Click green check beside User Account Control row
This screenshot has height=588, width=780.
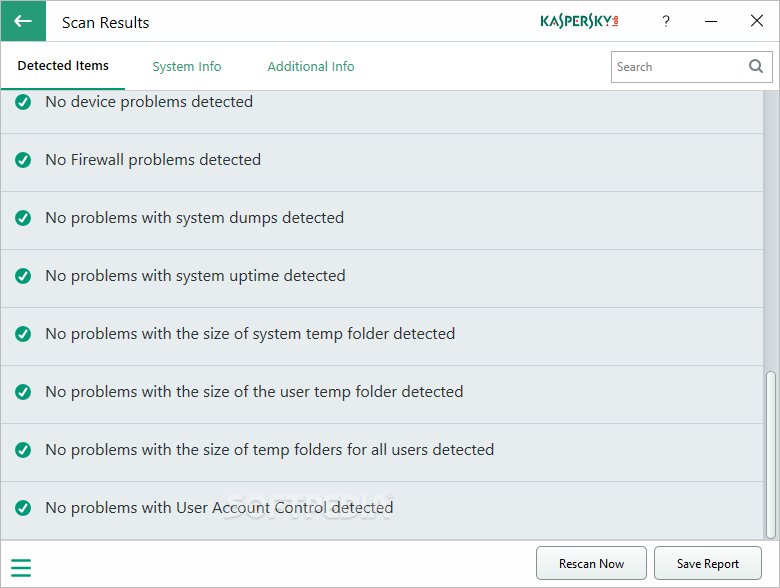click(23, 508)
